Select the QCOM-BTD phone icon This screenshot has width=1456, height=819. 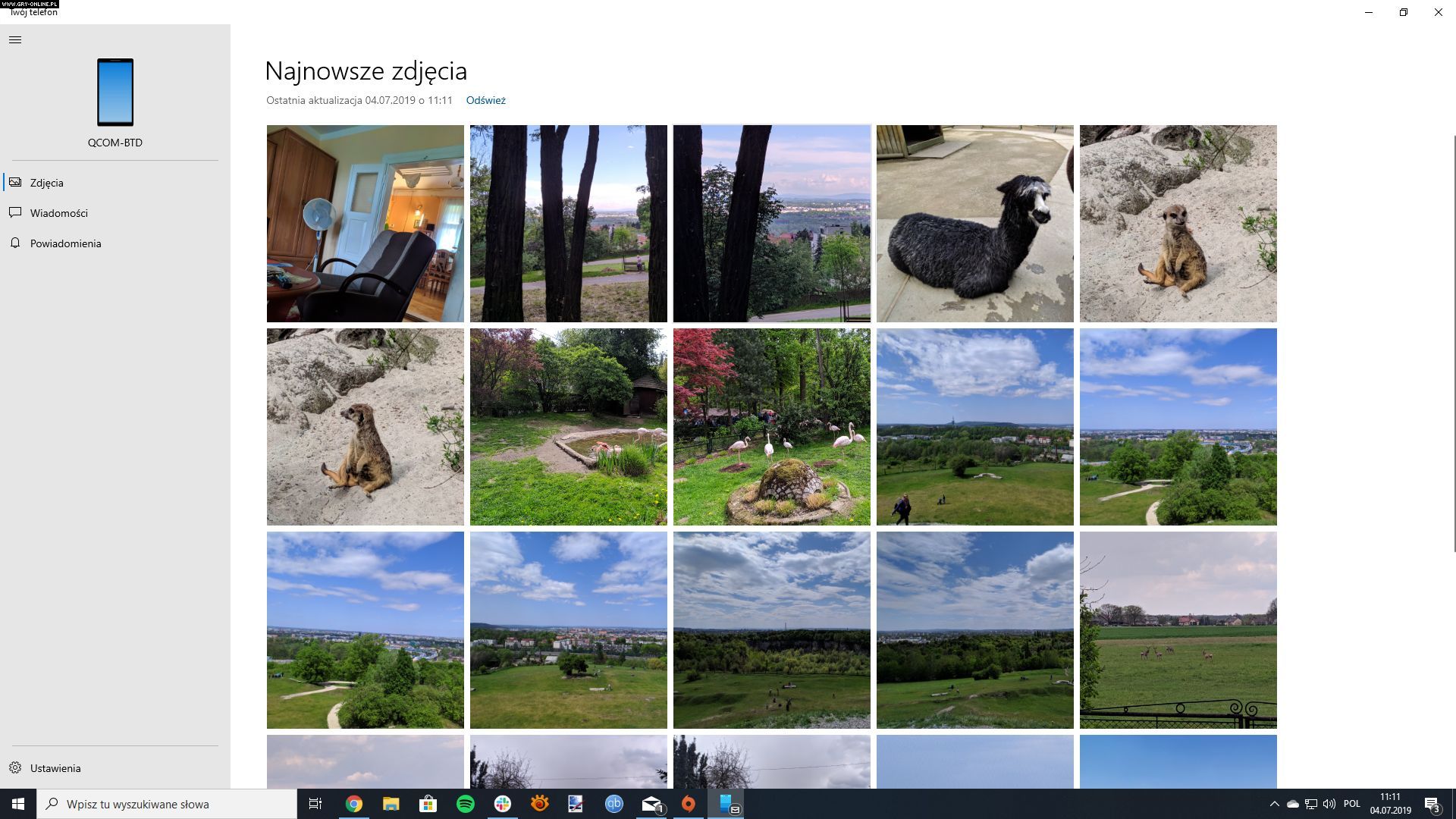click(x=115, y=93)
